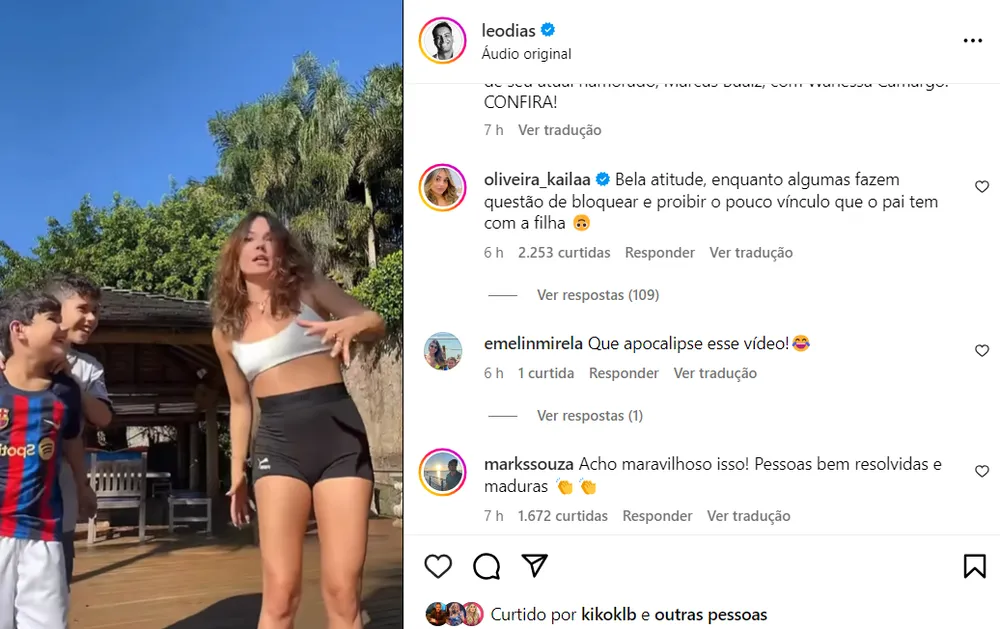View 2.253 curtidas on comment
Viewport: 1000px width, 629px height.
pos(564,253)
